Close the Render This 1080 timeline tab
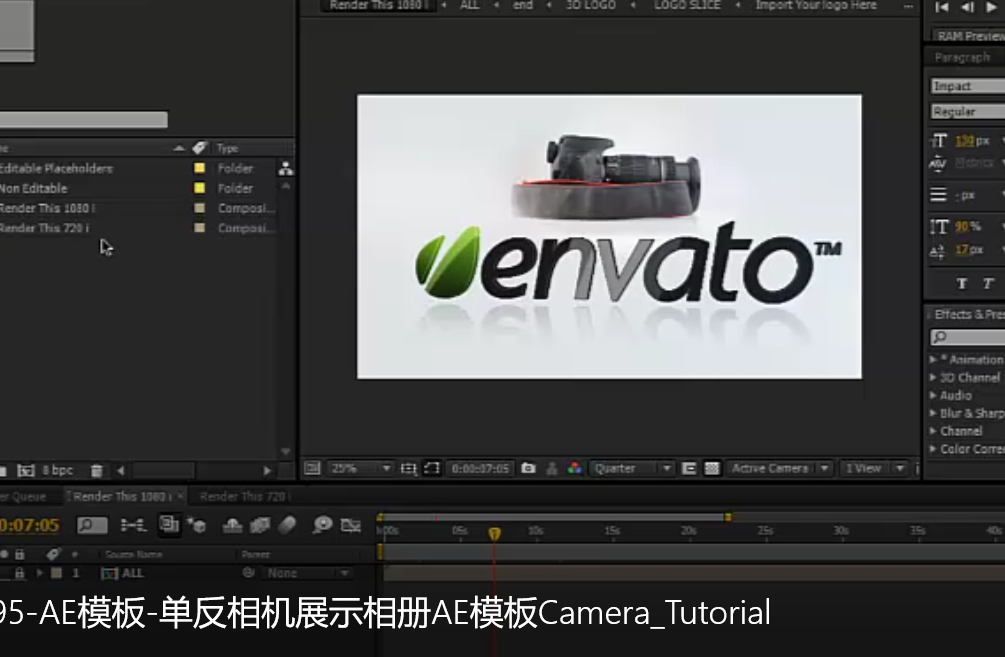This screenshot has width=1005, height=657. [181, 496]
